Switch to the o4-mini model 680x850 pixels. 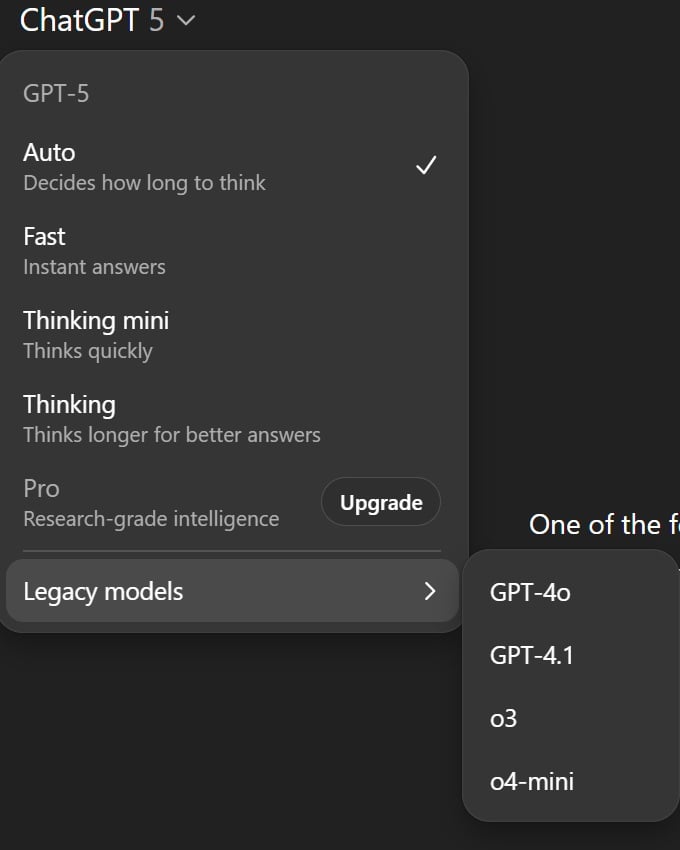531,781
